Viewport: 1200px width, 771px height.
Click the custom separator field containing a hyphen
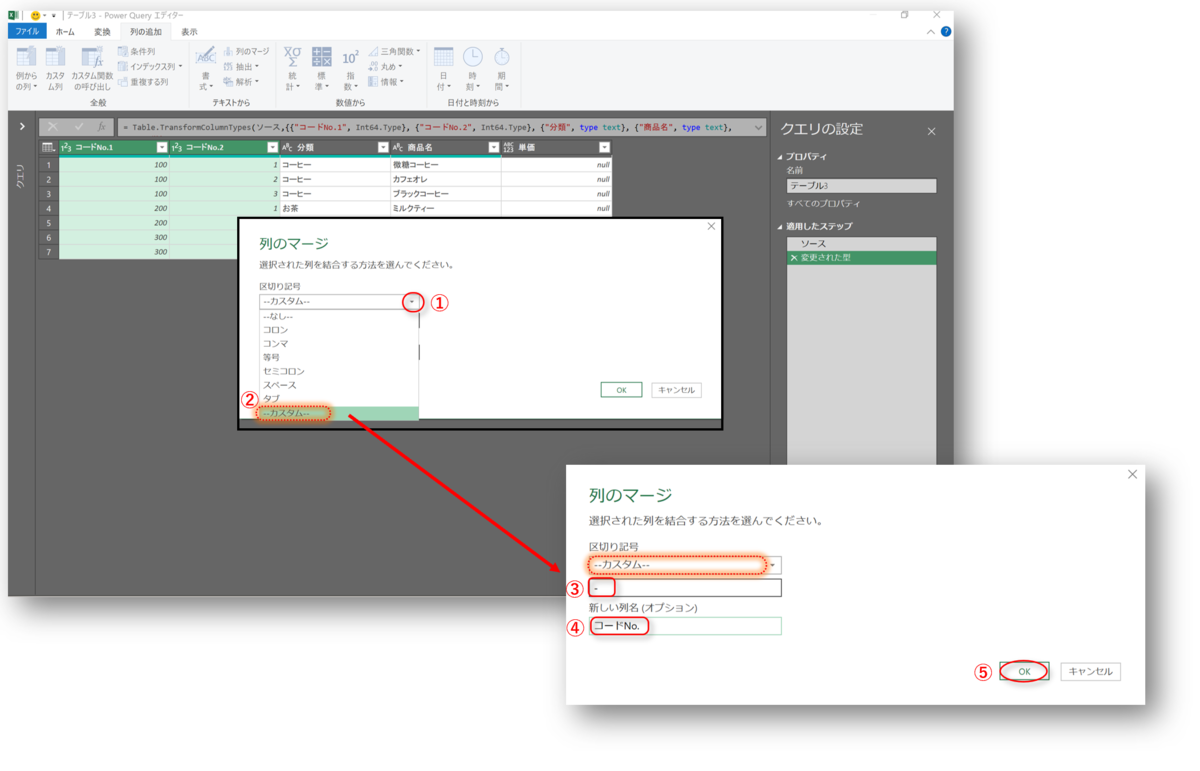[x=685, y=588]
